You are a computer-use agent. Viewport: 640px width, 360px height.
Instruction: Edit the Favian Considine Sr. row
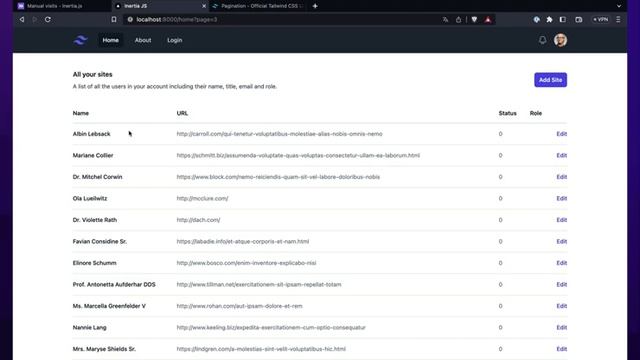pyautogui.click(x=562, y=242)
